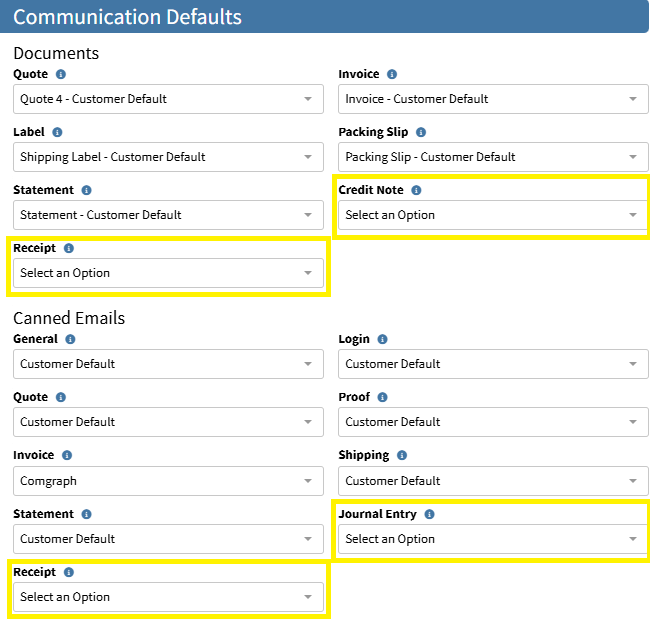650x620 pixels.
Task: Open the Quote 4 - Customer Default dropdown
Action: [168, 99]
